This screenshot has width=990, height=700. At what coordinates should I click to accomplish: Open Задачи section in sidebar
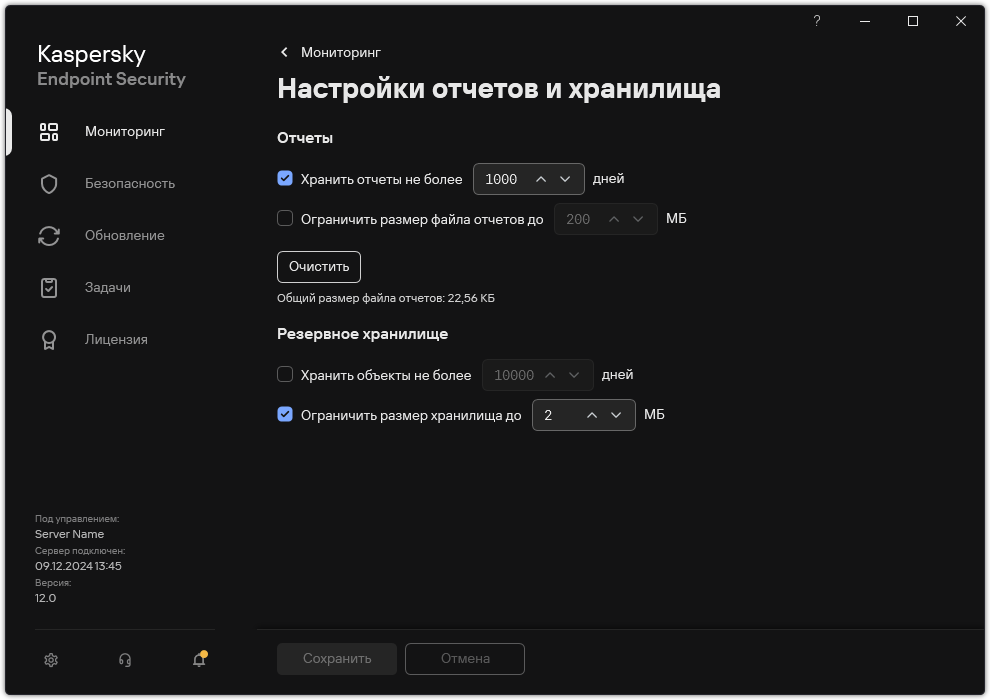(x=108, y=287)
